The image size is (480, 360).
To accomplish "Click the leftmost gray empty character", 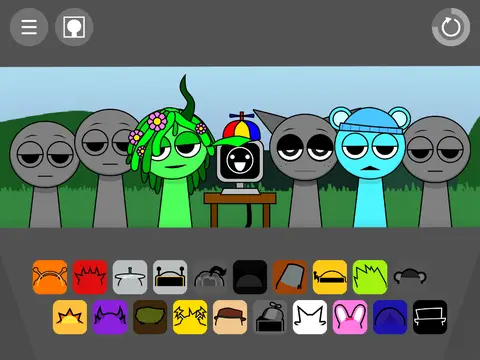I will click(45, 173).
